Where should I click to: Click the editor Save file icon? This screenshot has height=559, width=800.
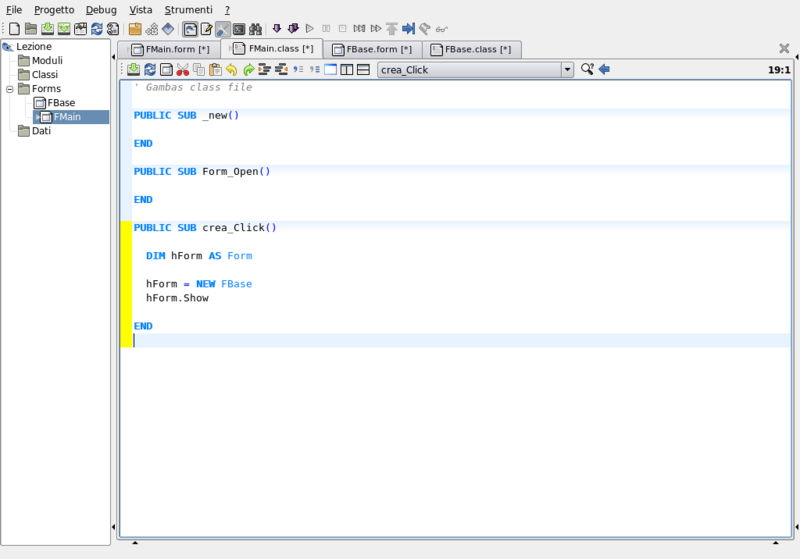click(x=134, y=69)
